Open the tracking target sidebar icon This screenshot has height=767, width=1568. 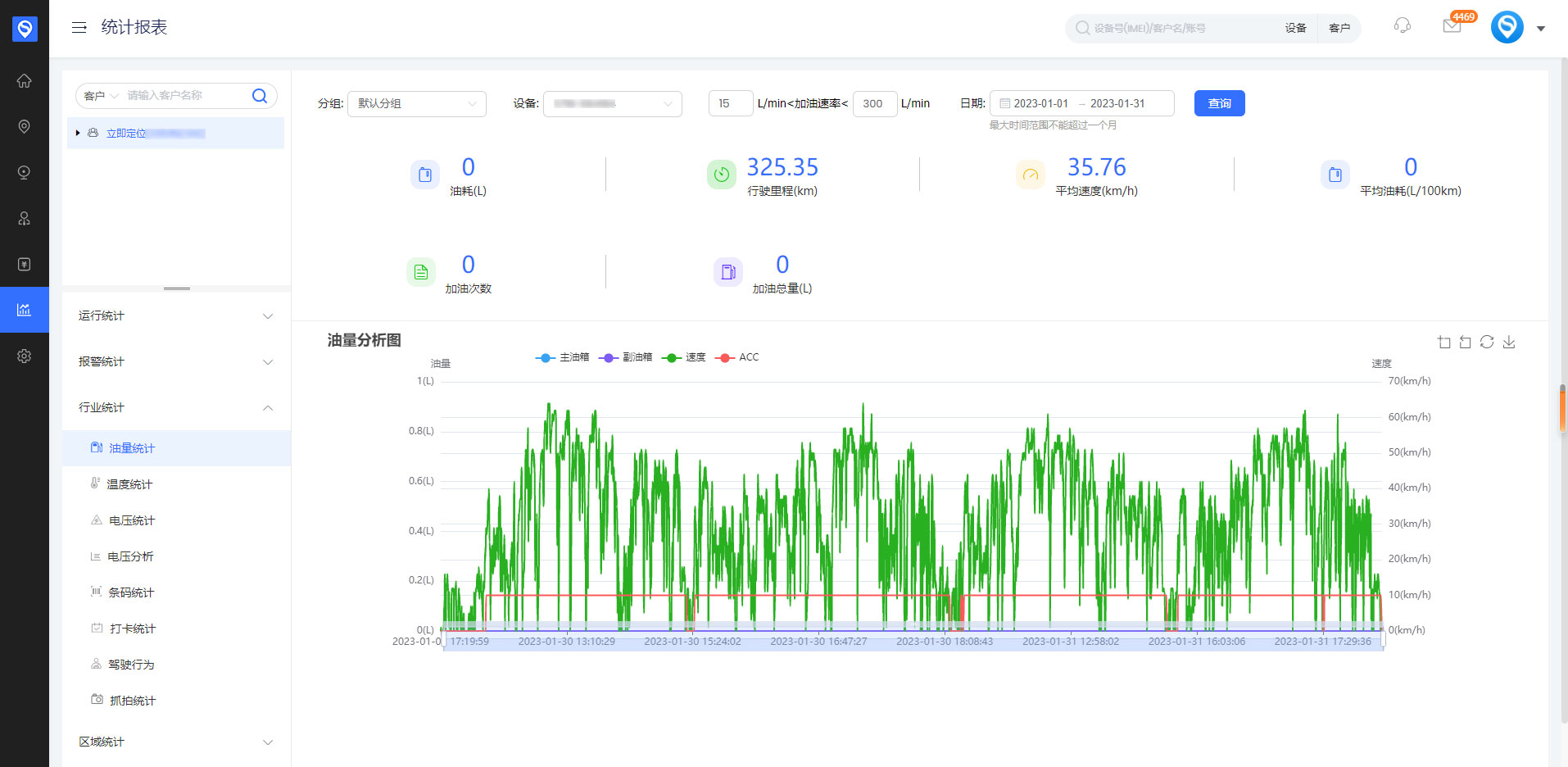click(25, 172)
